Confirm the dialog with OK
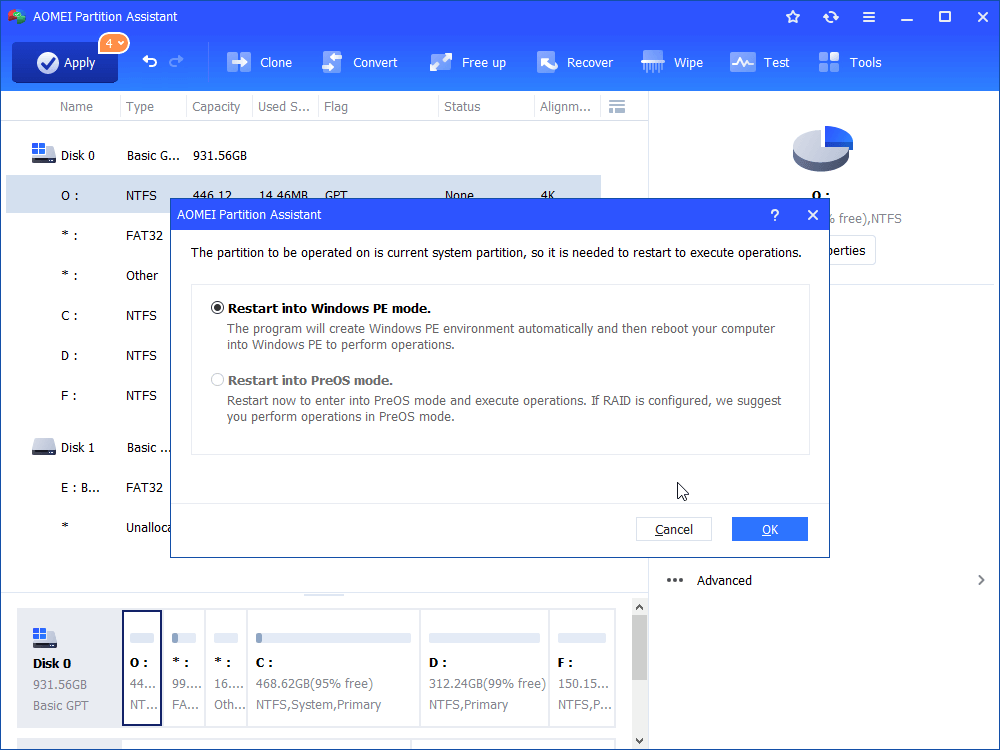 pyautogui.click(x=770, y=529)
